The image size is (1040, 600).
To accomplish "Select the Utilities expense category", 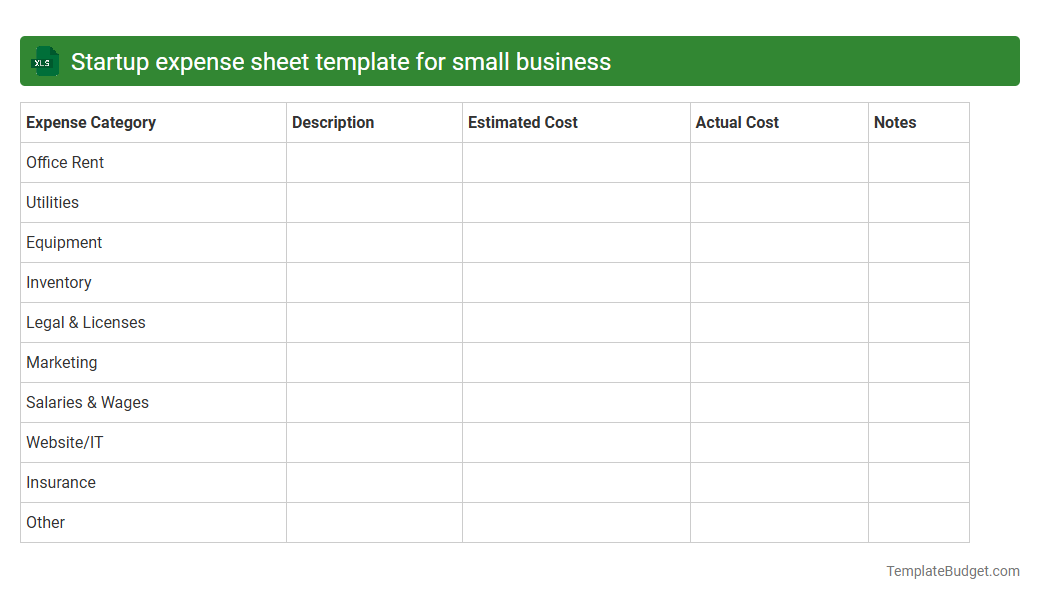I will click(52, 202).
